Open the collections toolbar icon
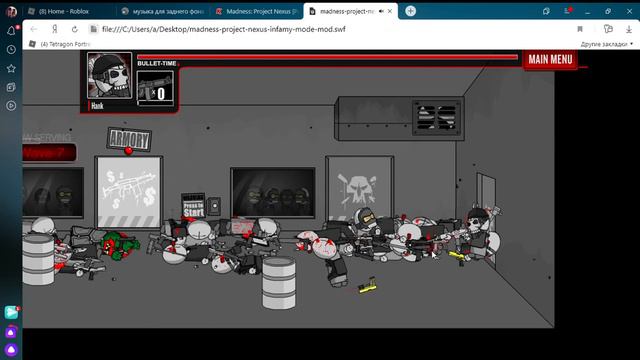Image resolution: width=640 pixels, height=360 pixels. (608, 29)
